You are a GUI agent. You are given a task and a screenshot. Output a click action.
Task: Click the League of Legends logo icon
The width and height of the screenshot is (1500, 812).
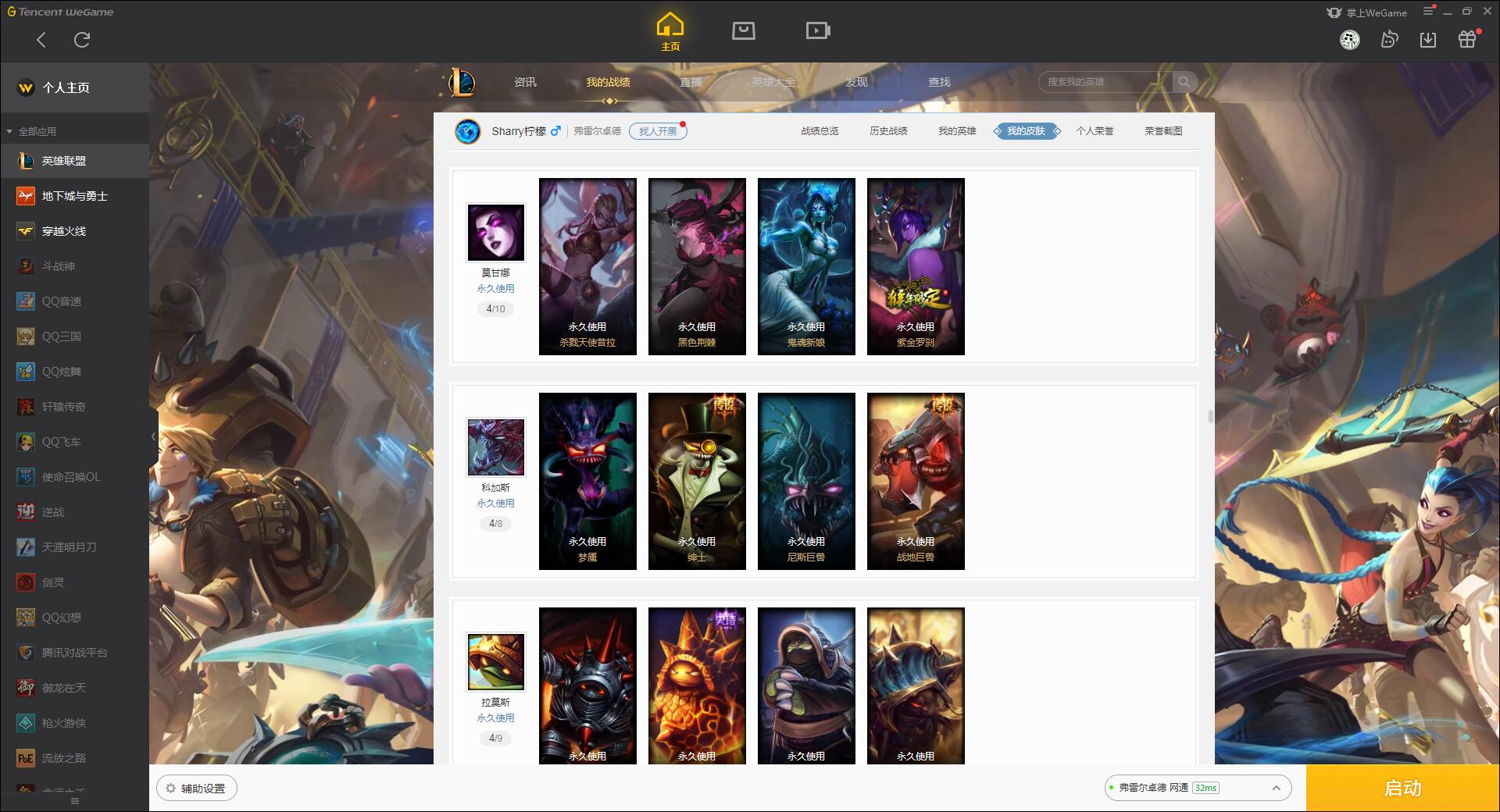coord(462,82)
